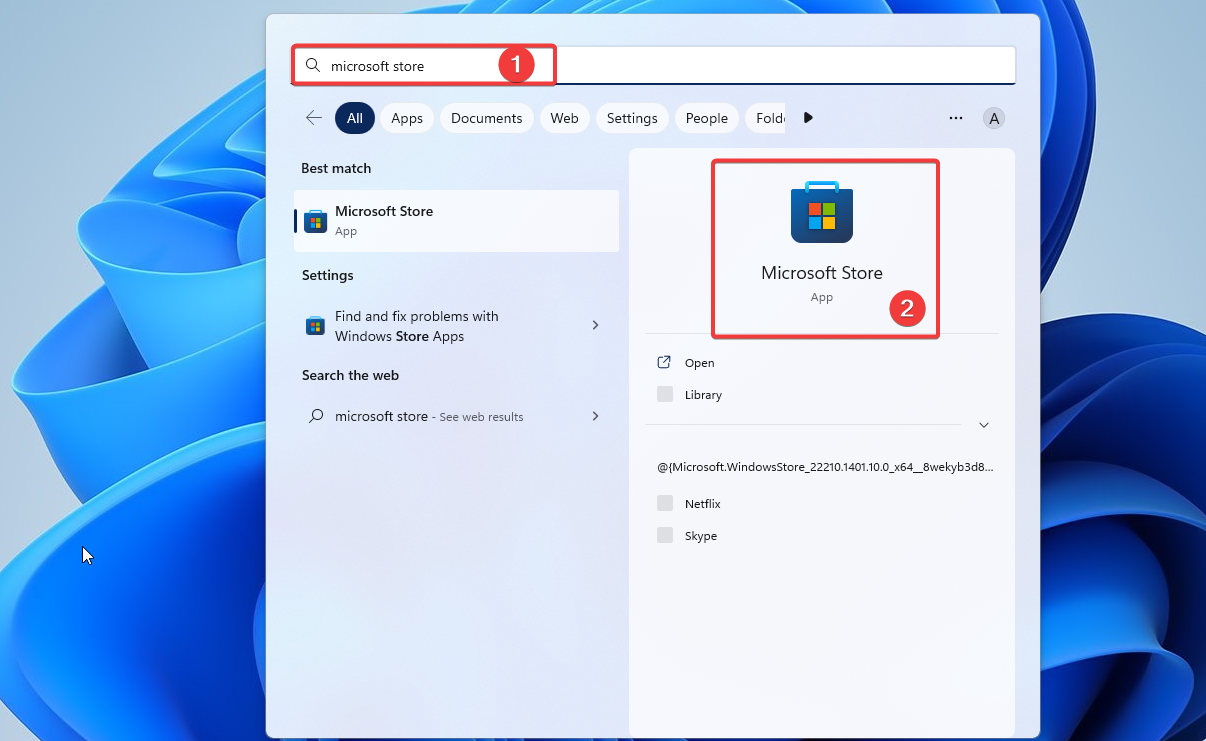
Task: Open Microsoft Store best match result
Action: pos(456,221)
